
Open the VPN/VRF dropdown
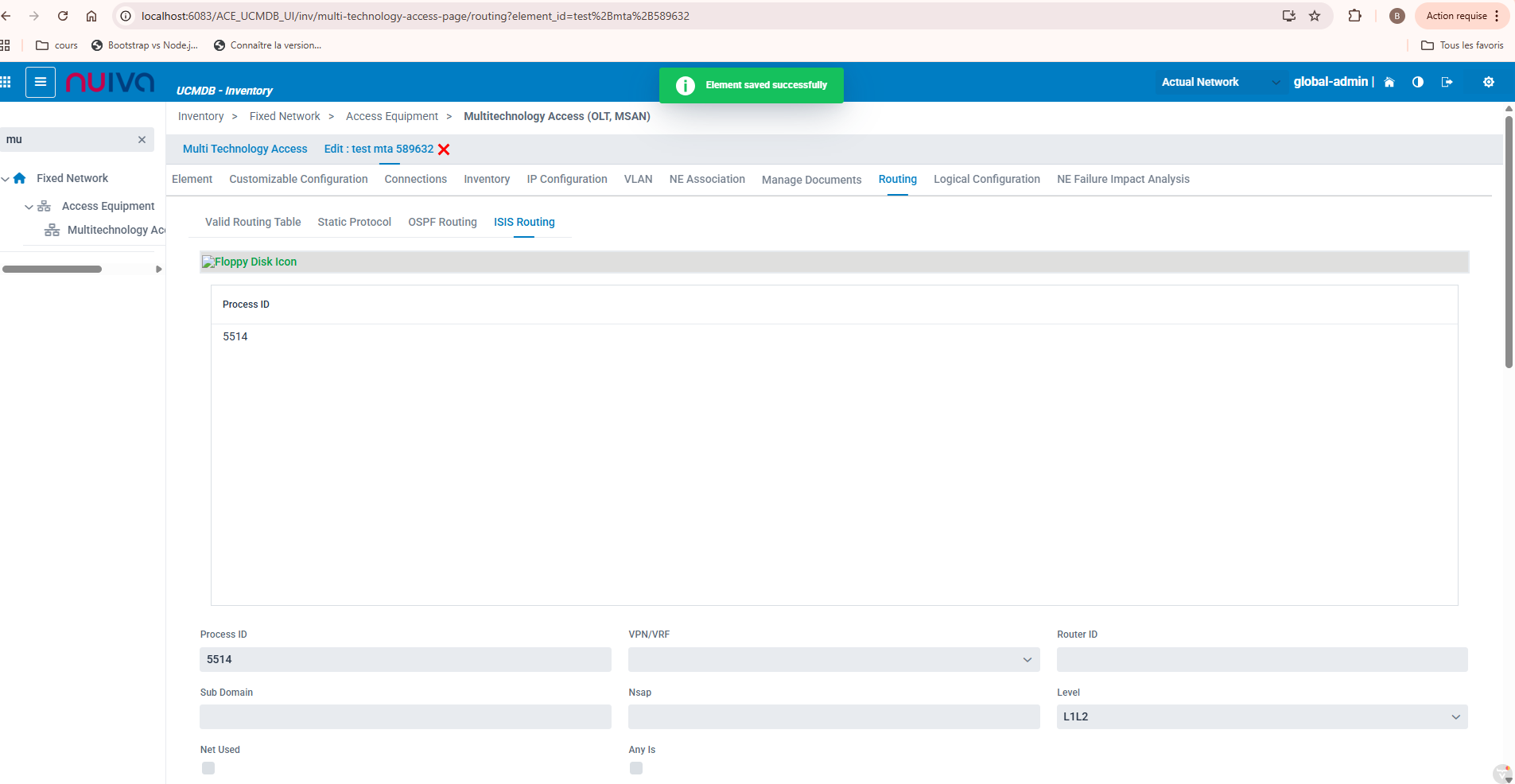click(x=833, y=659)
